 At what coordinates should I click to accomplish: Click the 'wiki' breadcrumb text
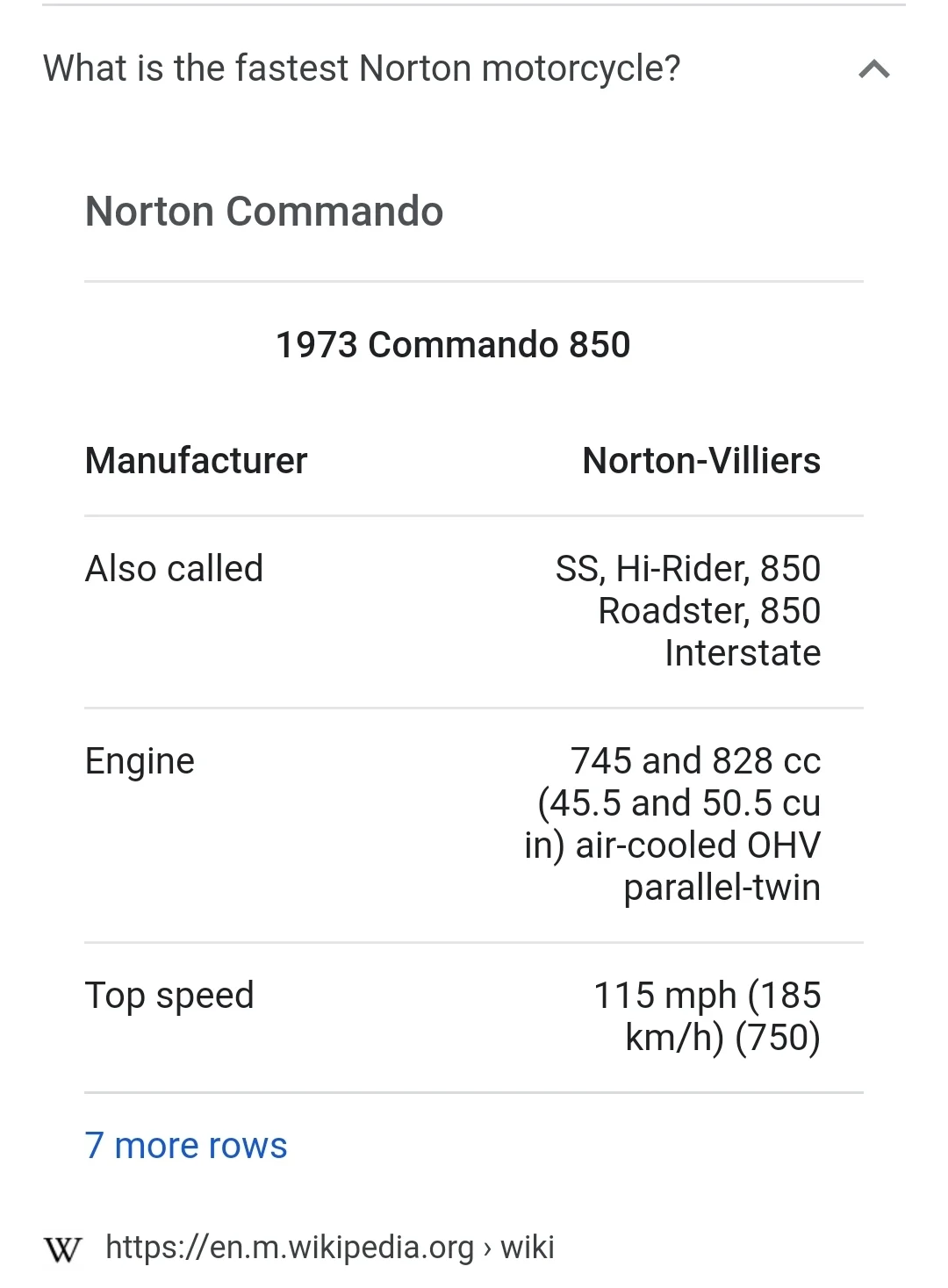(x=528, y=1247)
